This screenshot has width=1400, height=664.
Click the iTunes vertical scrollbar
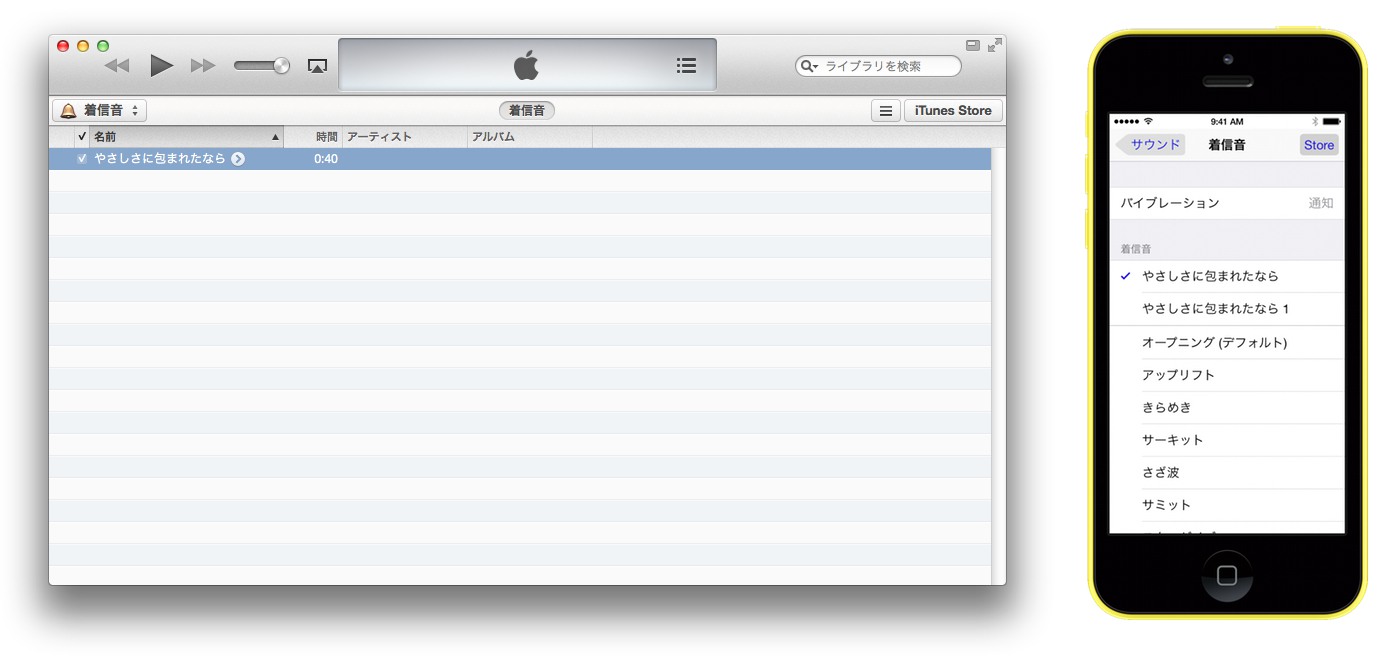click(998, 366)
